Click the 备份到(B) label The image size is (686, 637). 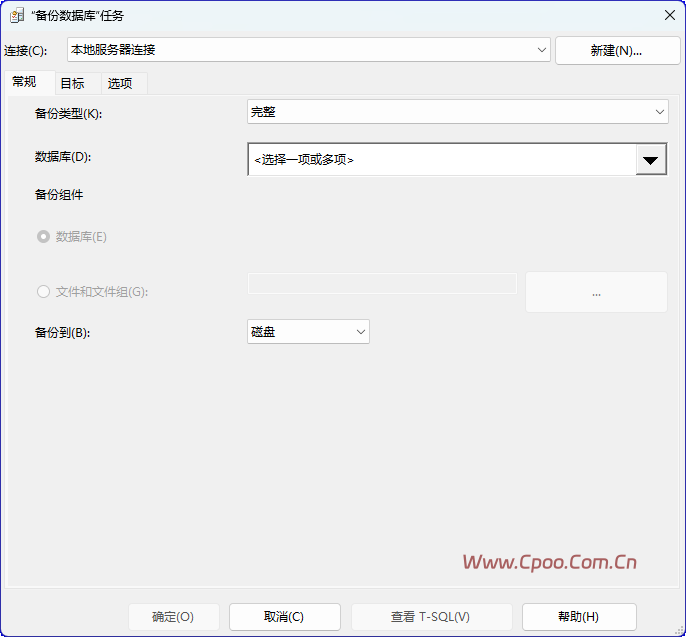[x=62, y=332]
